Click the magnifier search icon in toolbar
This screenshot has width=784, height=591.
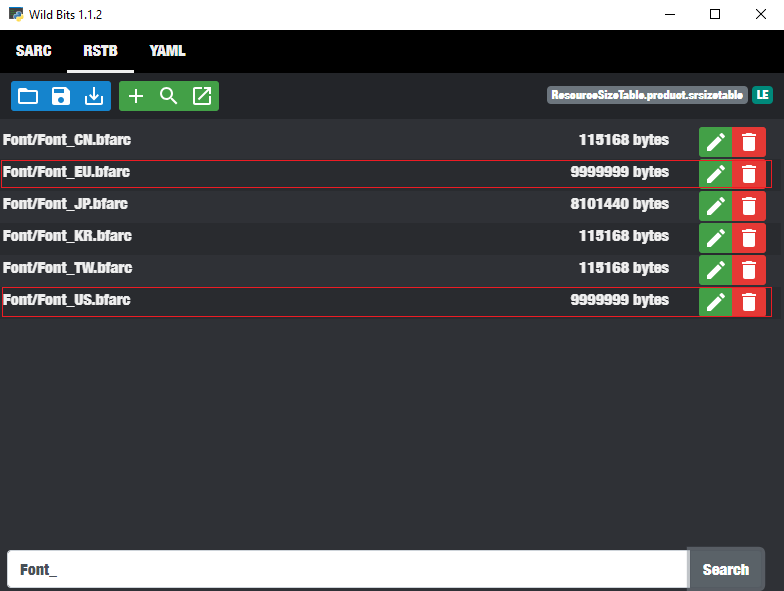click(x=168, y=96)
